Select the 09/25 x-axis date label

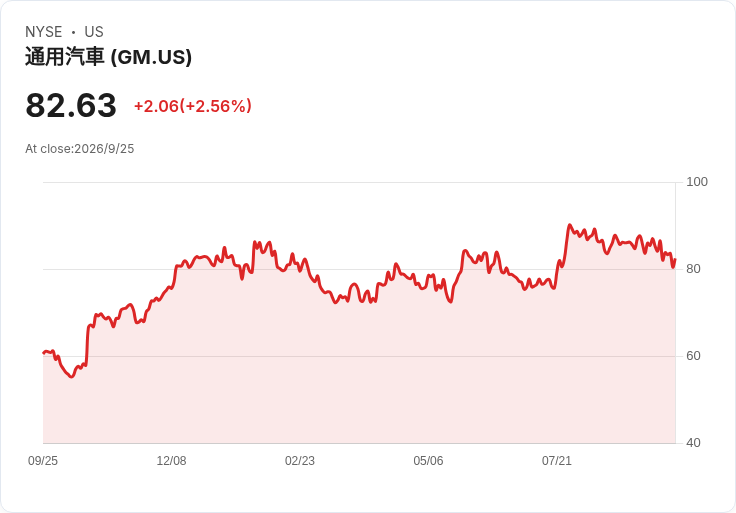[x=43, y=461]
